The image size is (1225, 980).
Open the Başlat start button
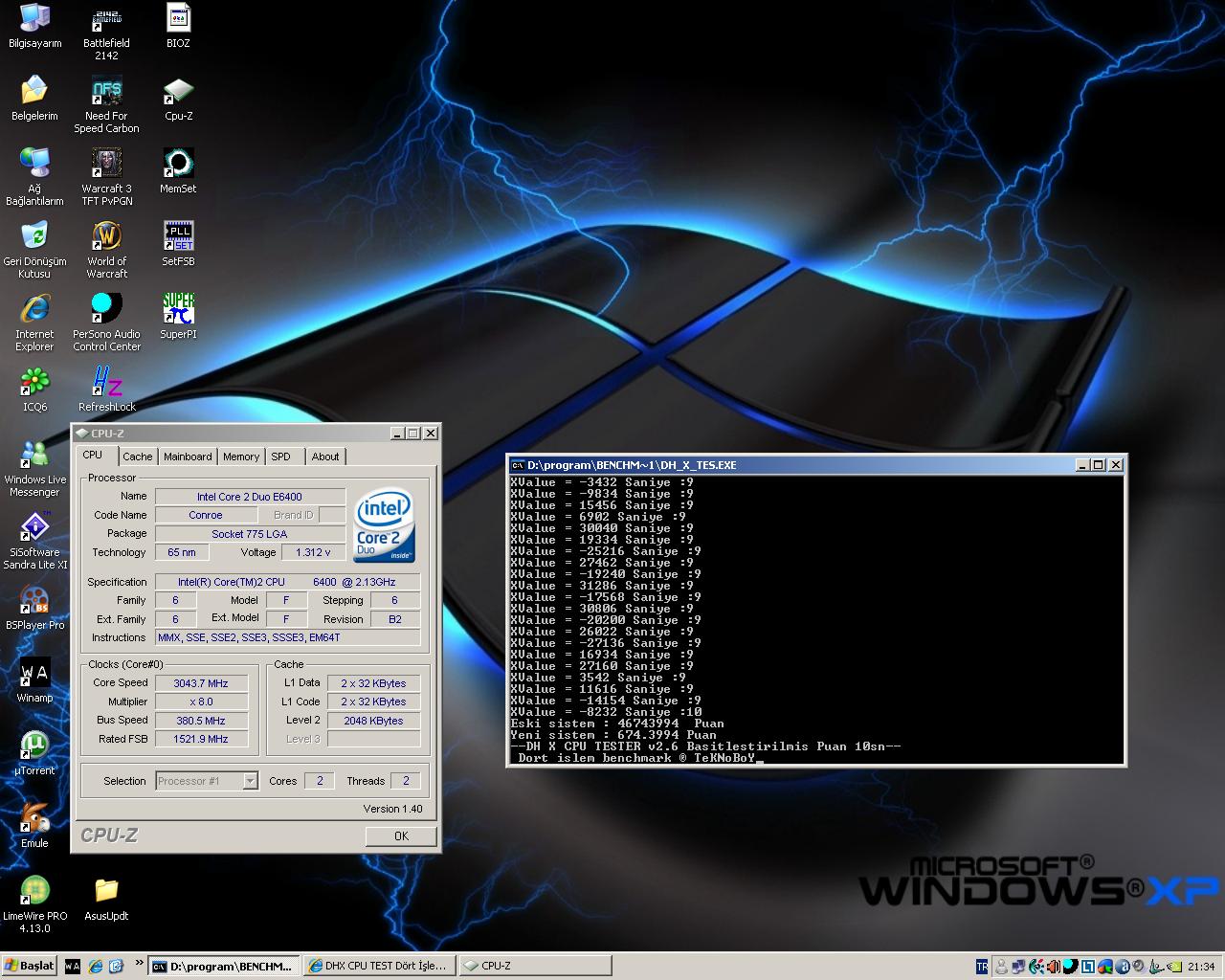[x=30, y=967]
